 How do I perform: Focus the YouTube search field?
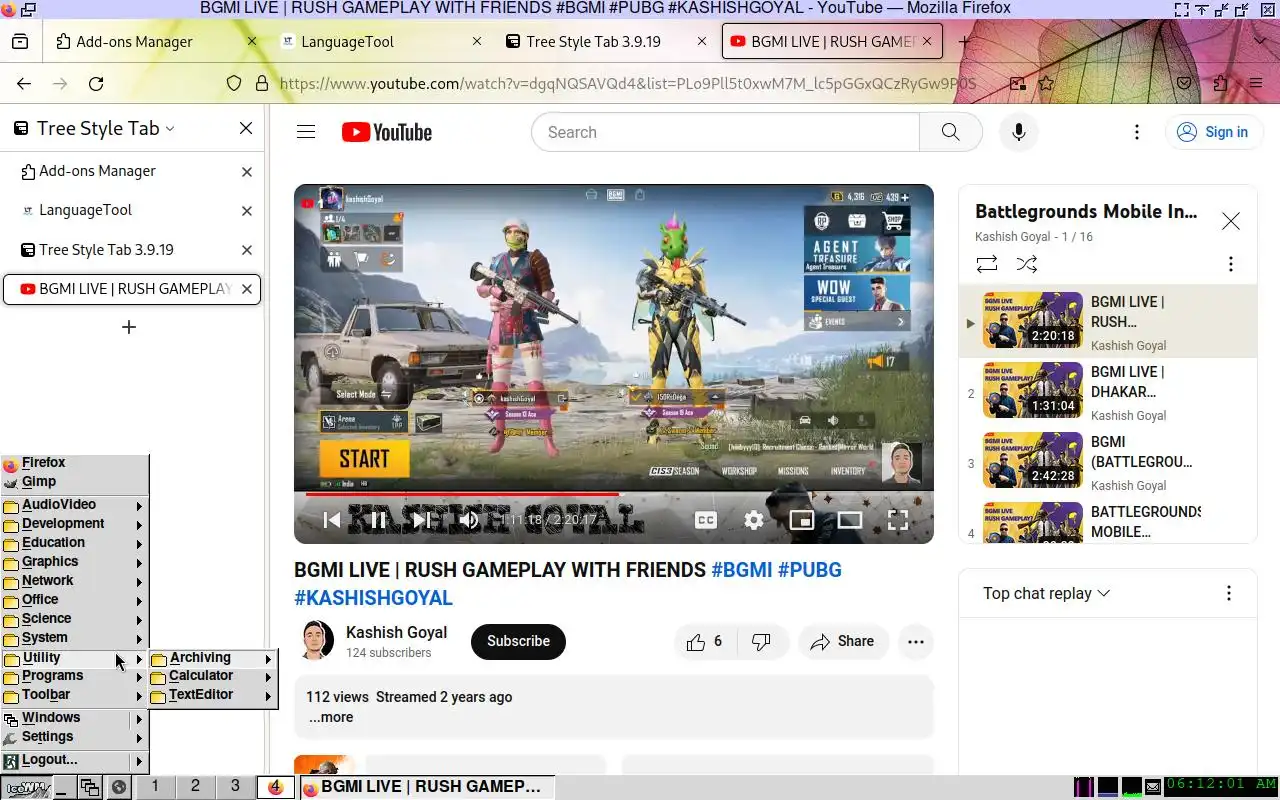[x=725, y=132]
